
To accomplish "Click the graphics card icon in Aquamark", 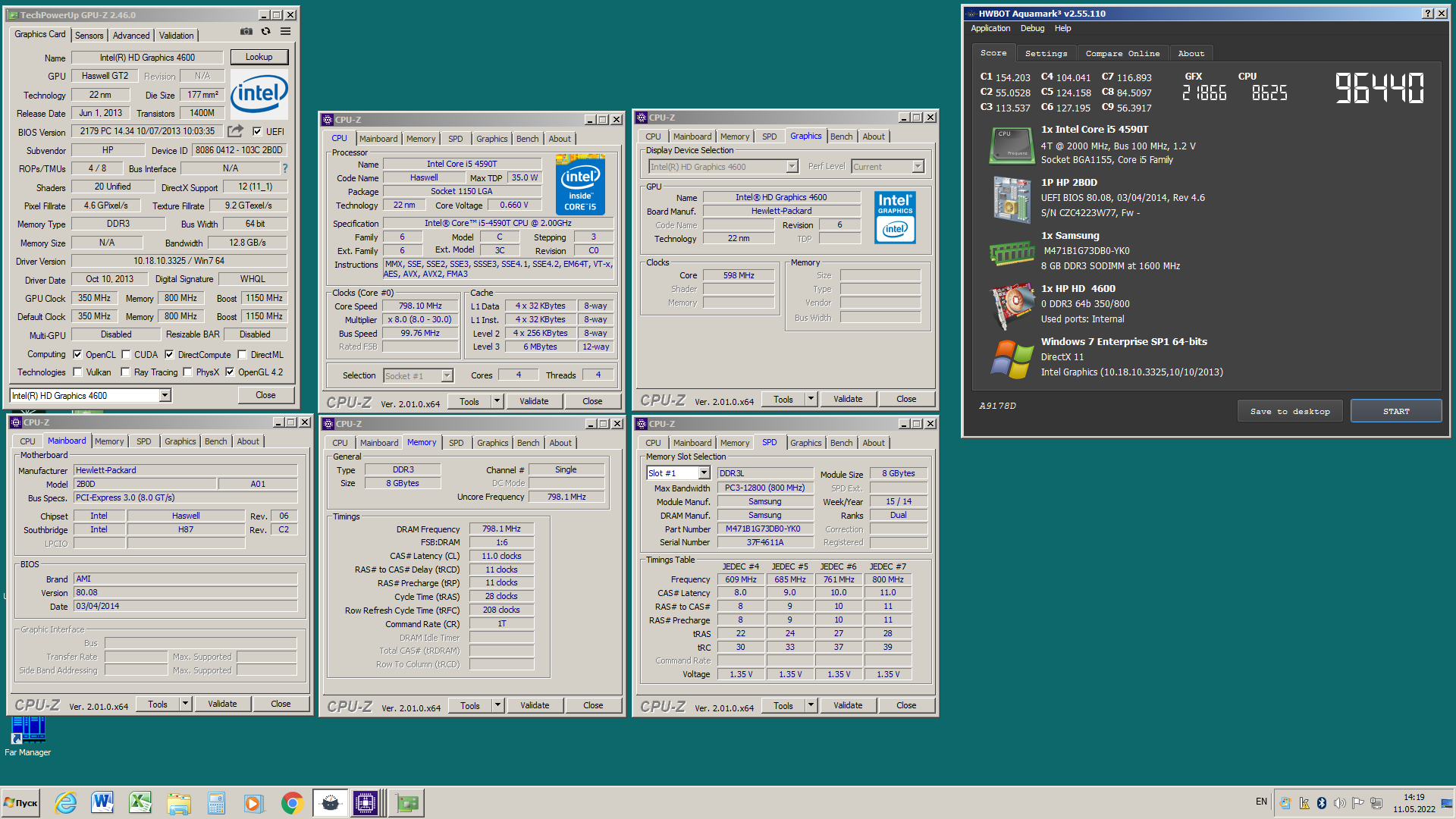I will point(1012,306).
